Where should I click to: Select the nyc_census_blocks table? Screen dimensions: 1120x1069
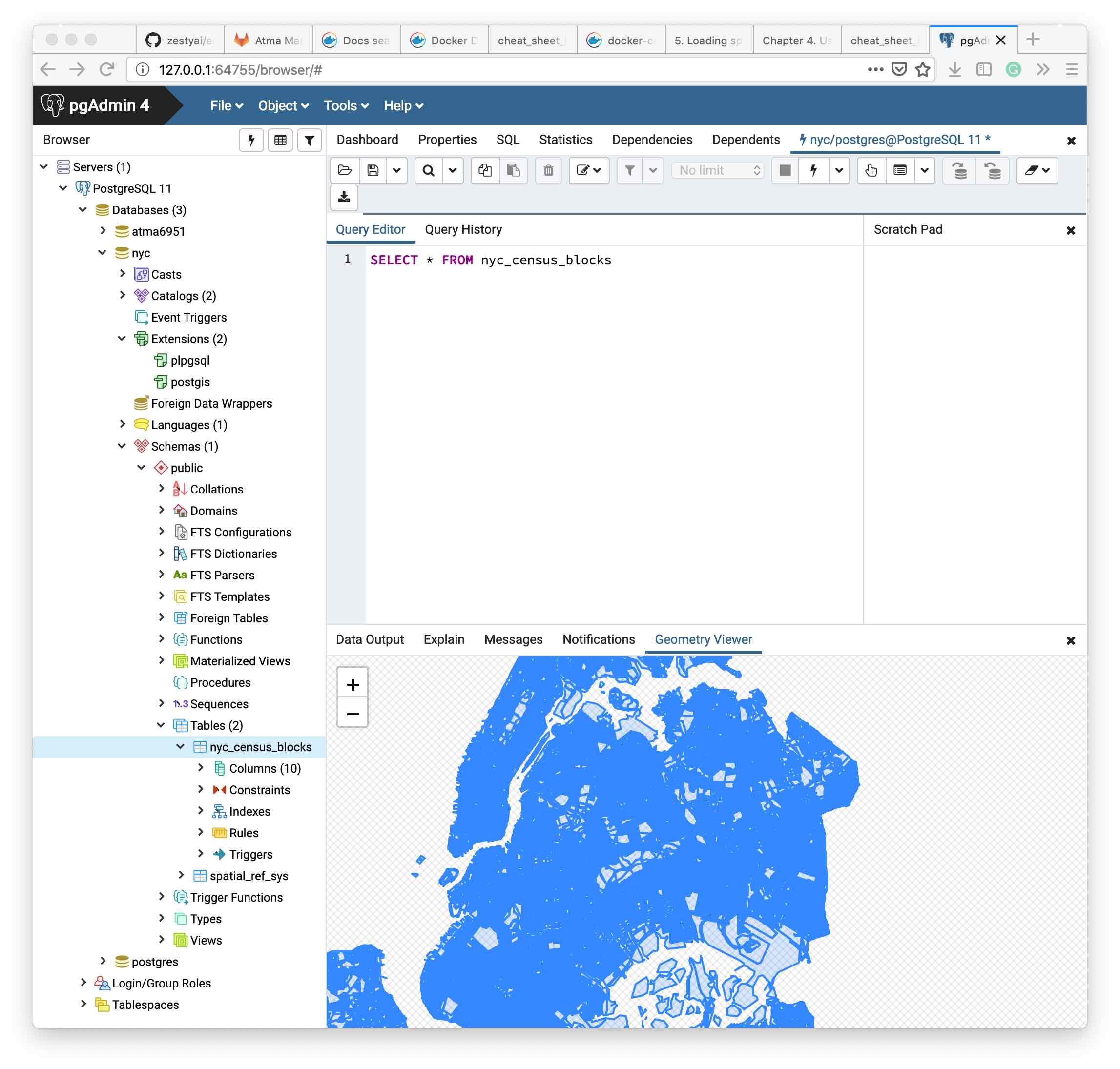pyautogui.click(x=261, y=746)
